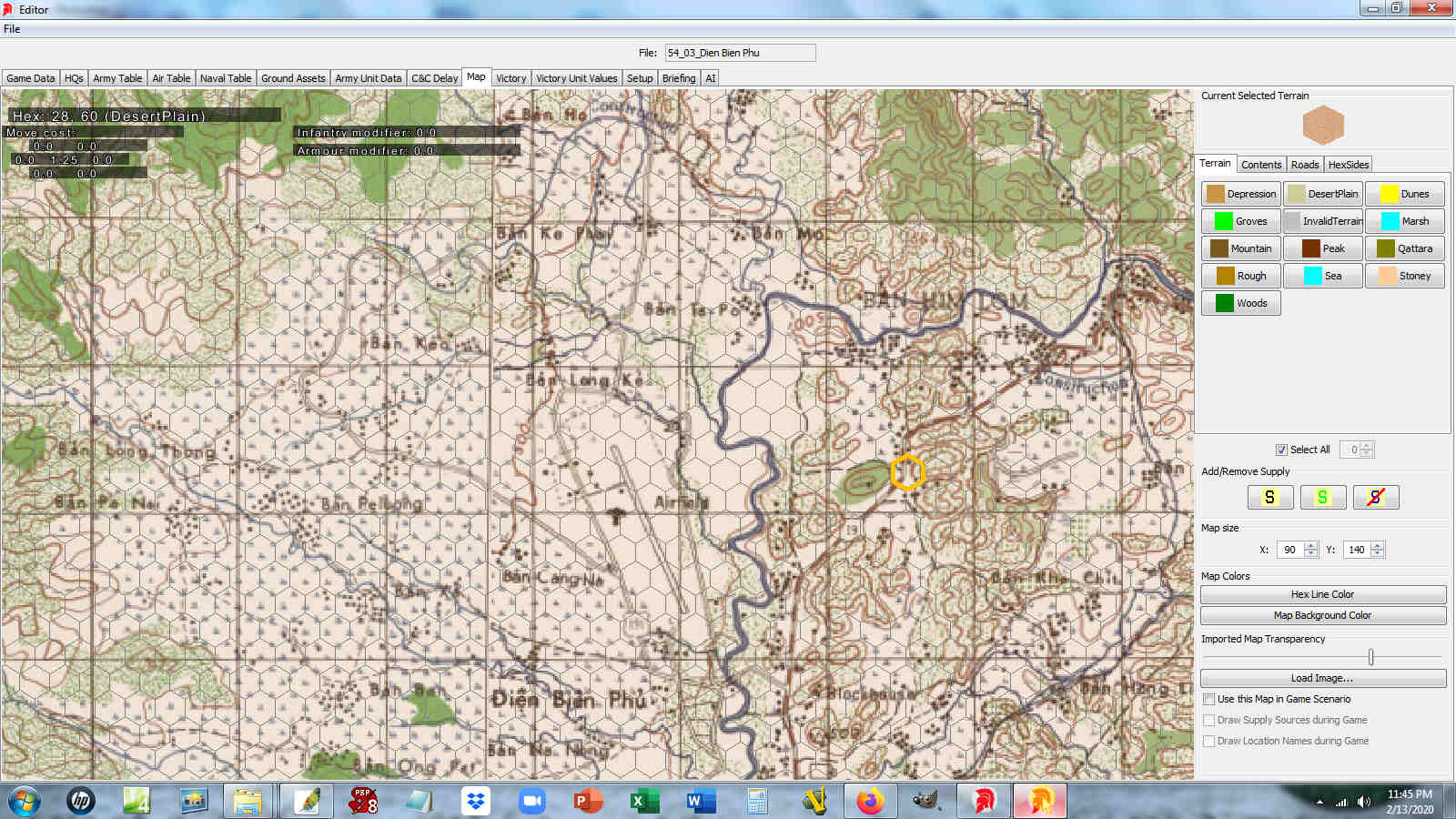
Task: Switch to the Army Table tab
Action: pos(117,78)
